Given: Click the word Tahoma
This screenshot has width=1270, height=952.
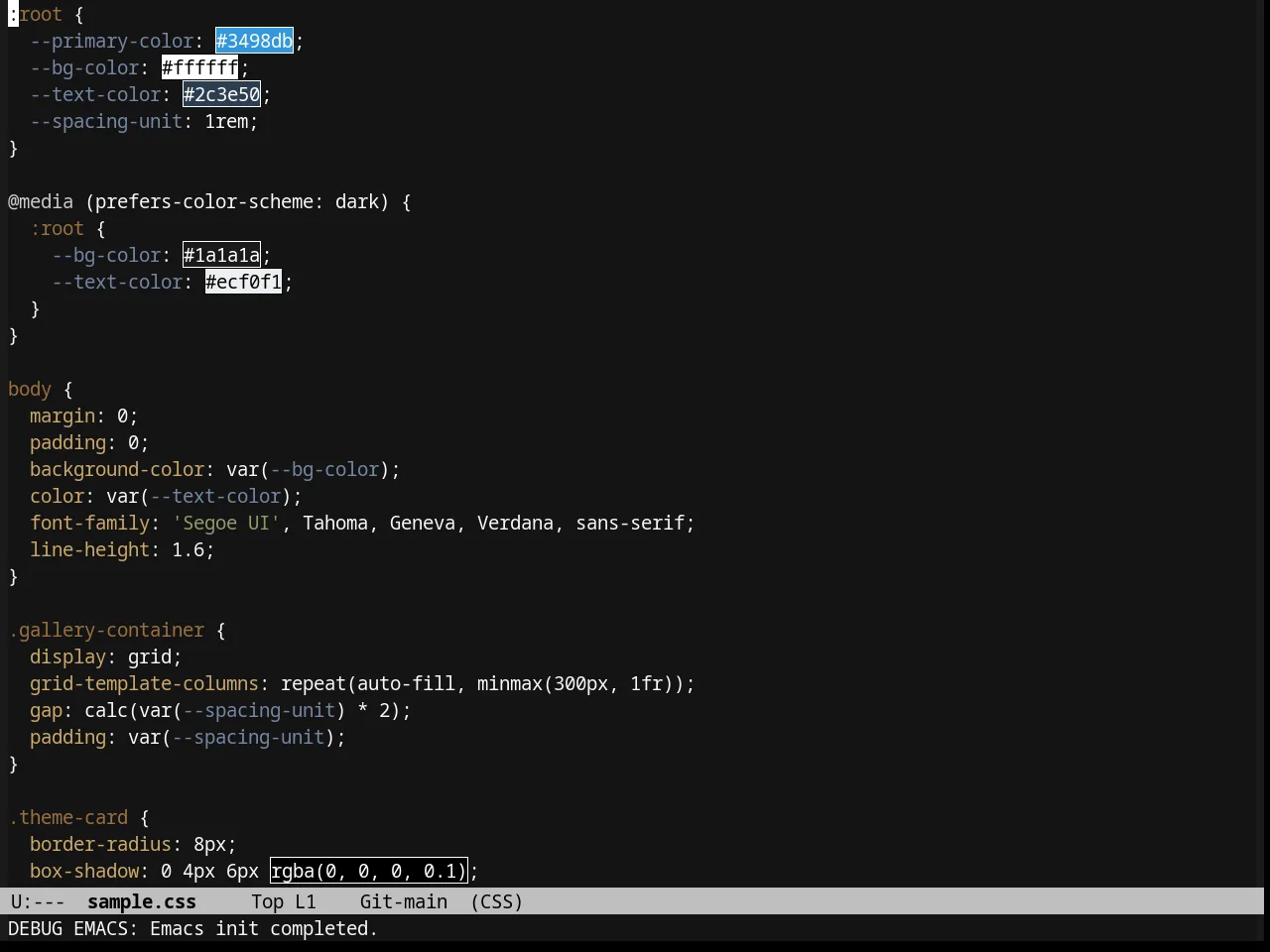Looking at the screenshot, I should click(x=335, y=523).
